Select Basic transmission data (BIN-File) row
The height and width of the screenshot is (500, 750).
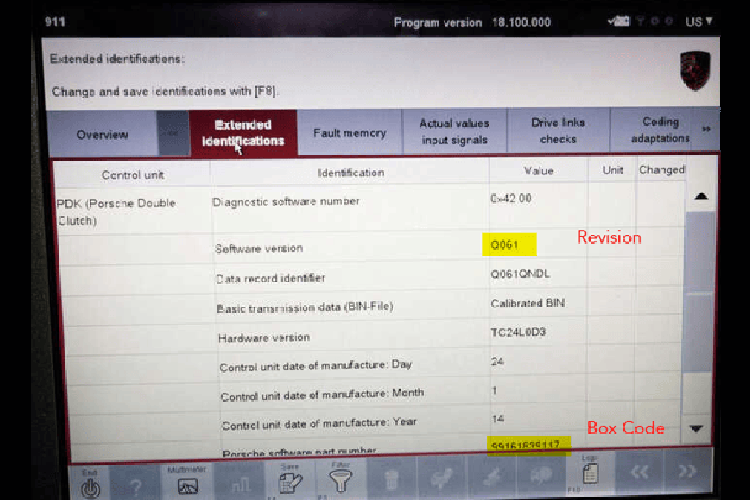pos(305,307)
